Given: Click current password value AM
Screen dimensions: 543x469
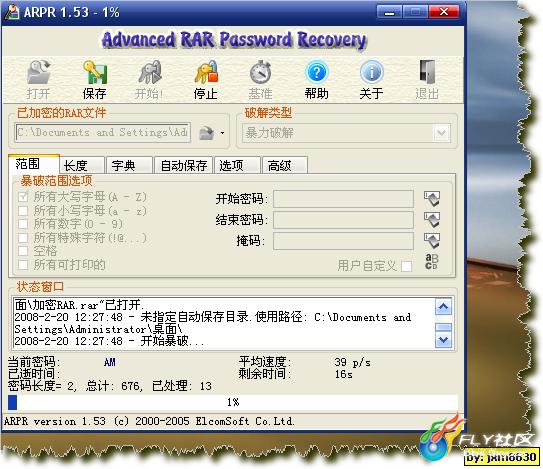Looking at the screenshot, I should coord(109,362).
